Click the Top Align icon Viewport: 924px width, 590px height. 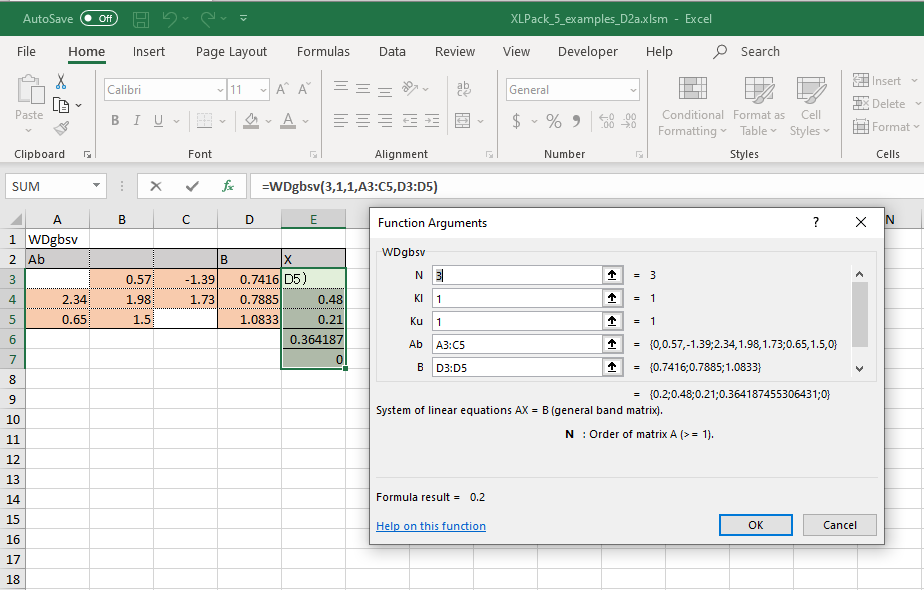coord(341,88)
